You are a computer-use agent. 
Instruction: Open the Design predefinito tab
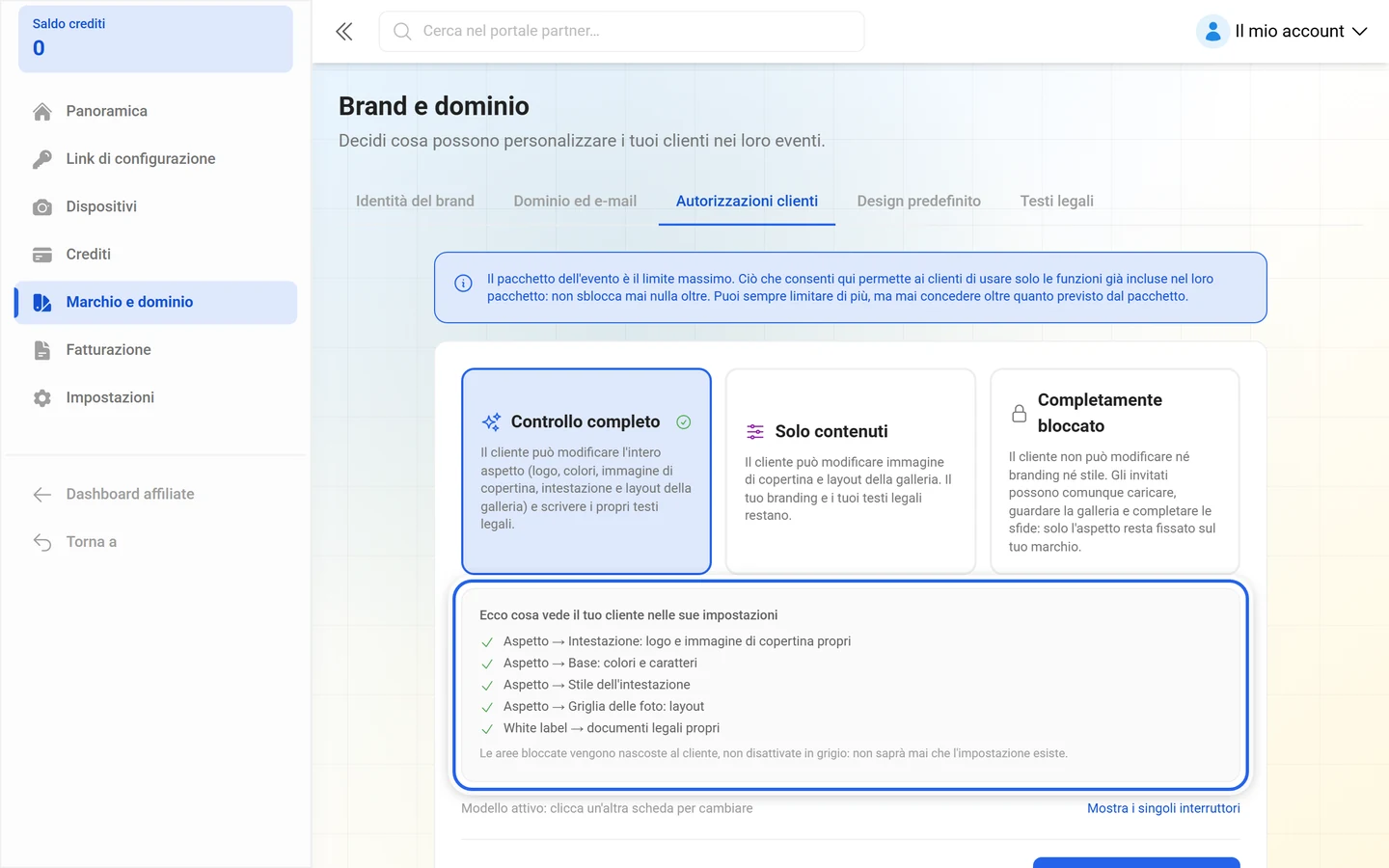click(919, 202)
